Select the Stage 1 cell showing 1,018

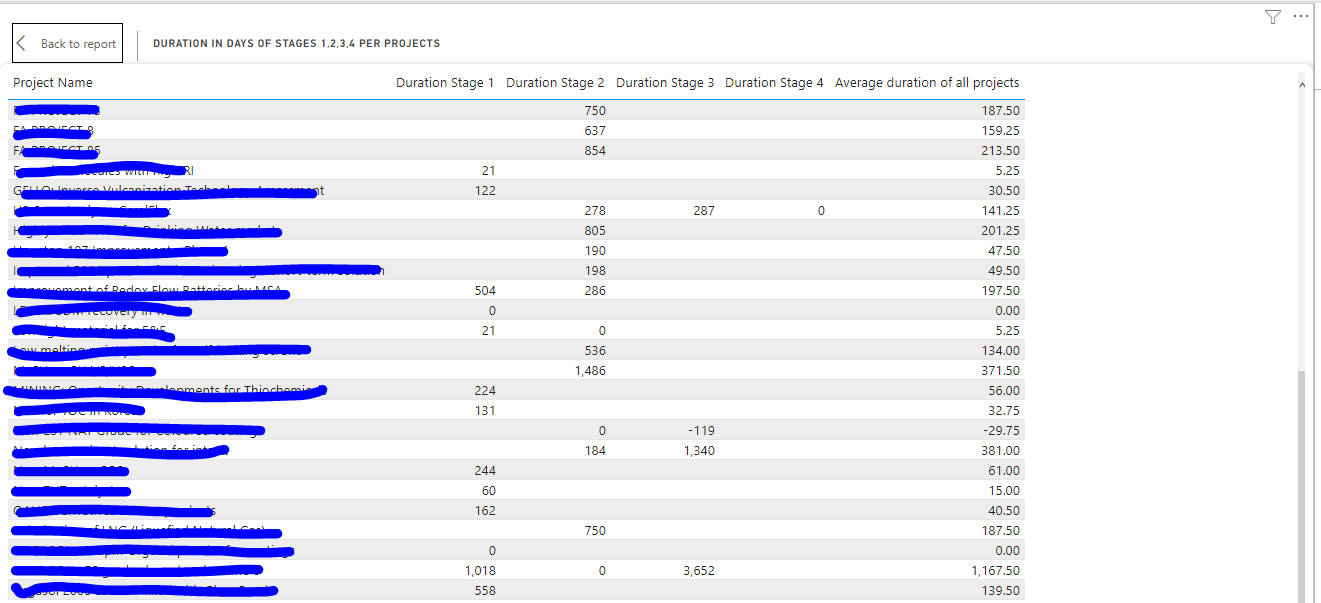[x=480, y=571]
